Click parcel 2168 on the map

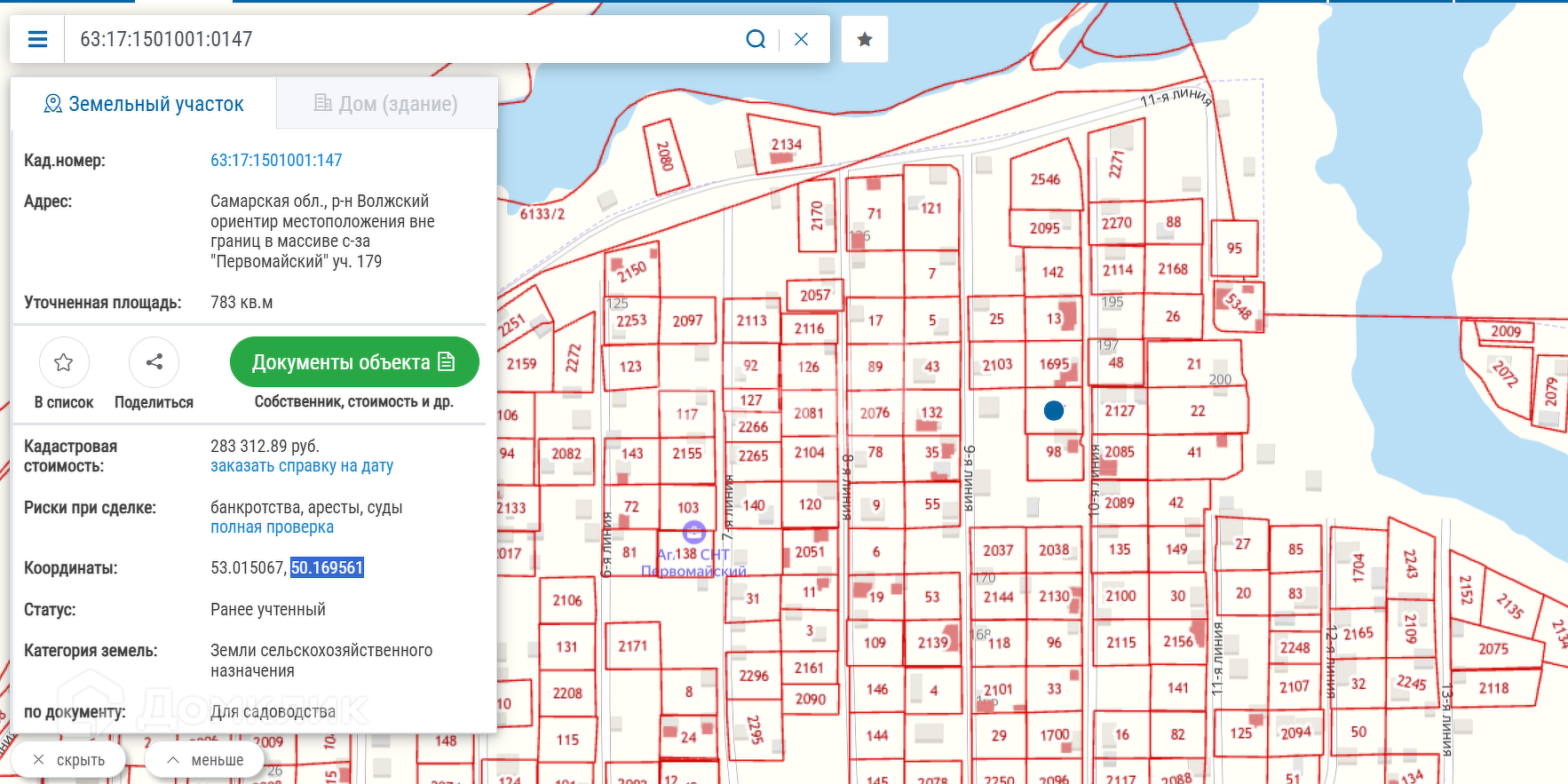point(1172,269)
